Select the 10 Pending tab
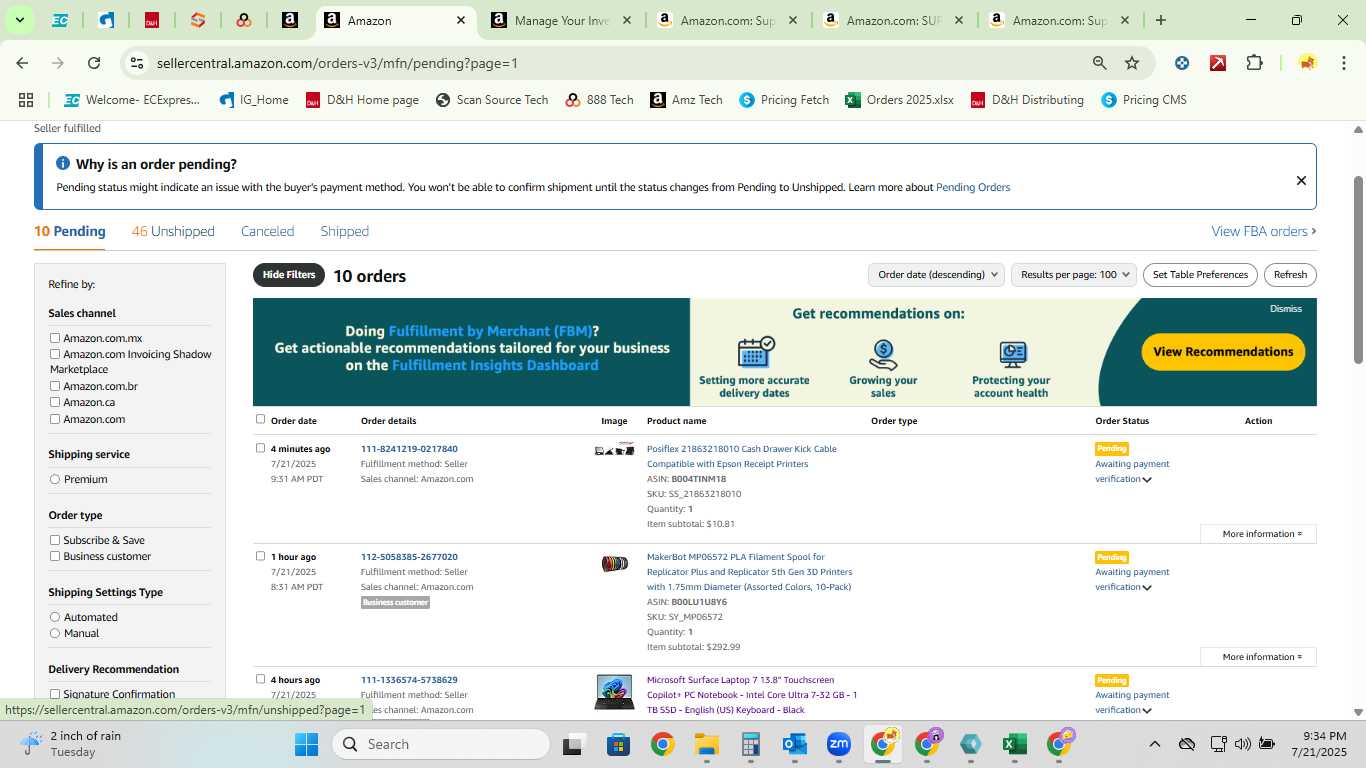The image size is (1366, 768). [70, 231]
